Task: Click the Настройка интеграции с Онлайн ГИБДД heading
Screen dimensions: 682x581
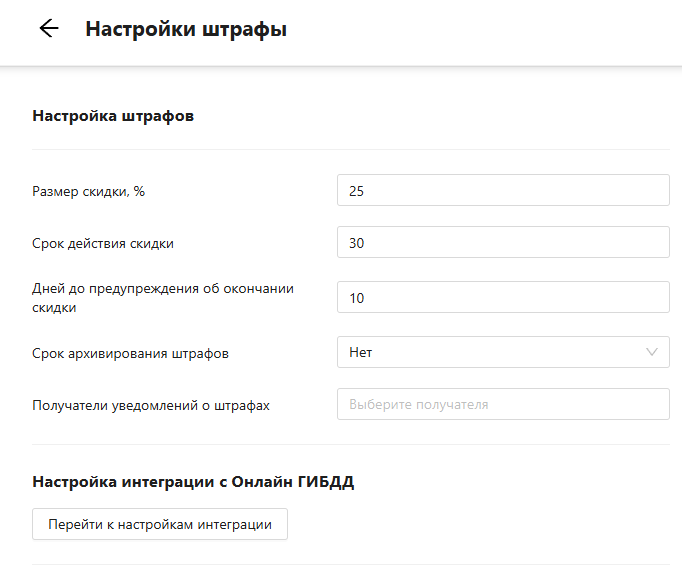Action: tap(193, 482)
